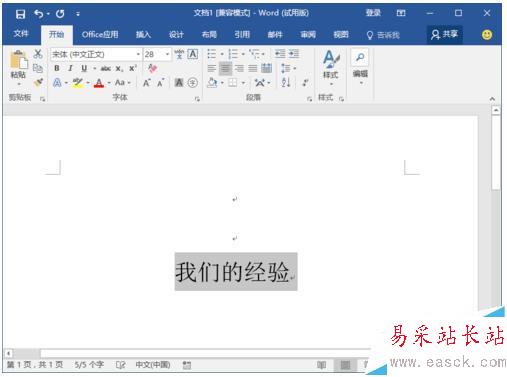Click the 告诉我 search box
Screen dimensions: 507x377
(x=383, y=35)
